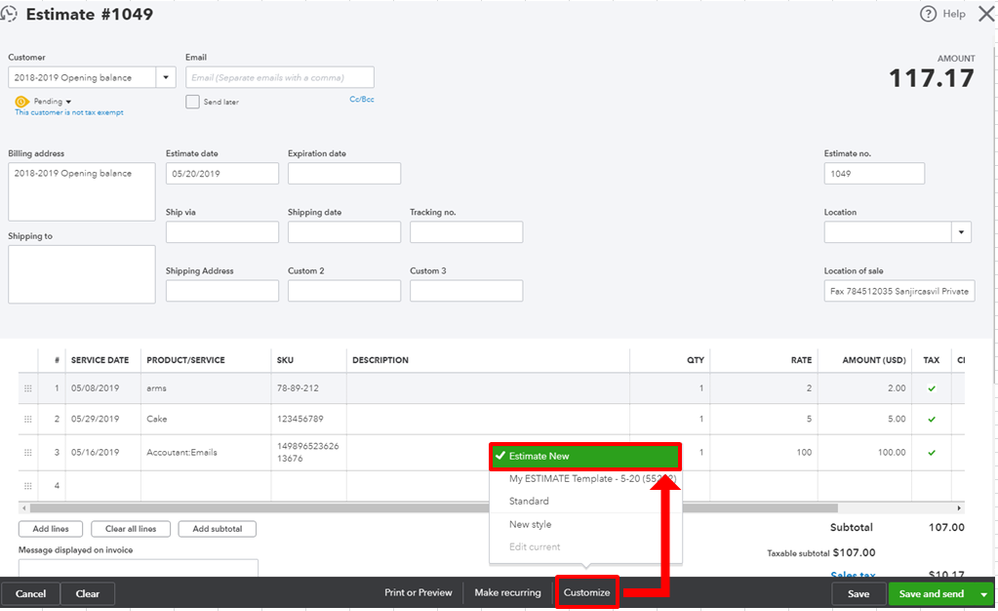Click amount cell 100.00
This screenshot has height=611, width=998.
click(866, 453)
